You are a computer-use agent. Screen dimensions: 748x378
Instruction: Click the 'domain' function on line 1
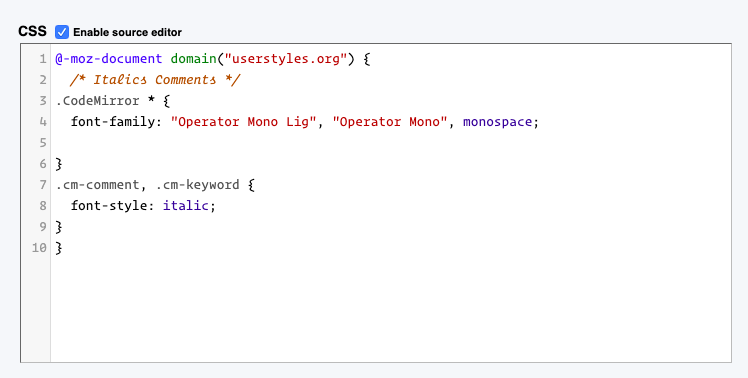pos(193,59)
